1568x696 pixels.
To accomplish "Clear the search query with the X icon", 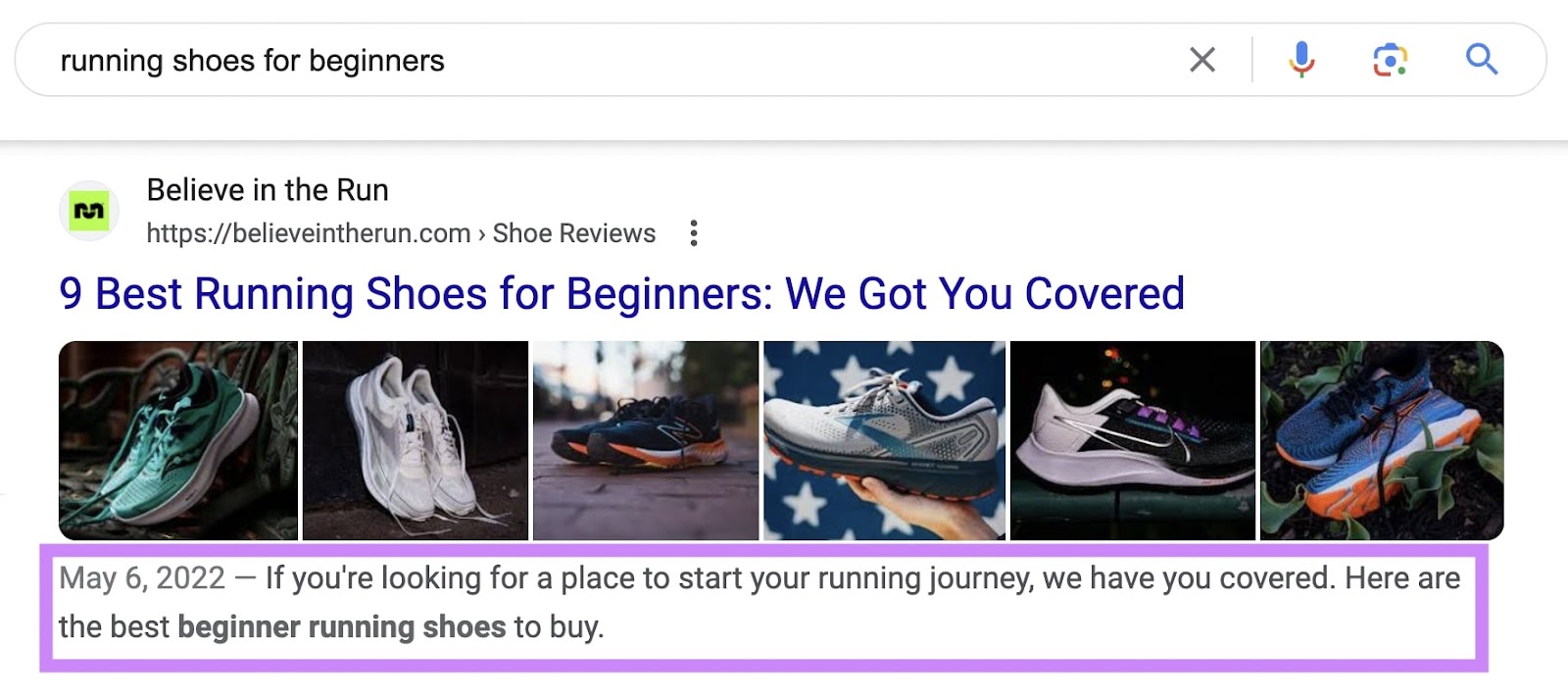I will (x=1204, y=60).
